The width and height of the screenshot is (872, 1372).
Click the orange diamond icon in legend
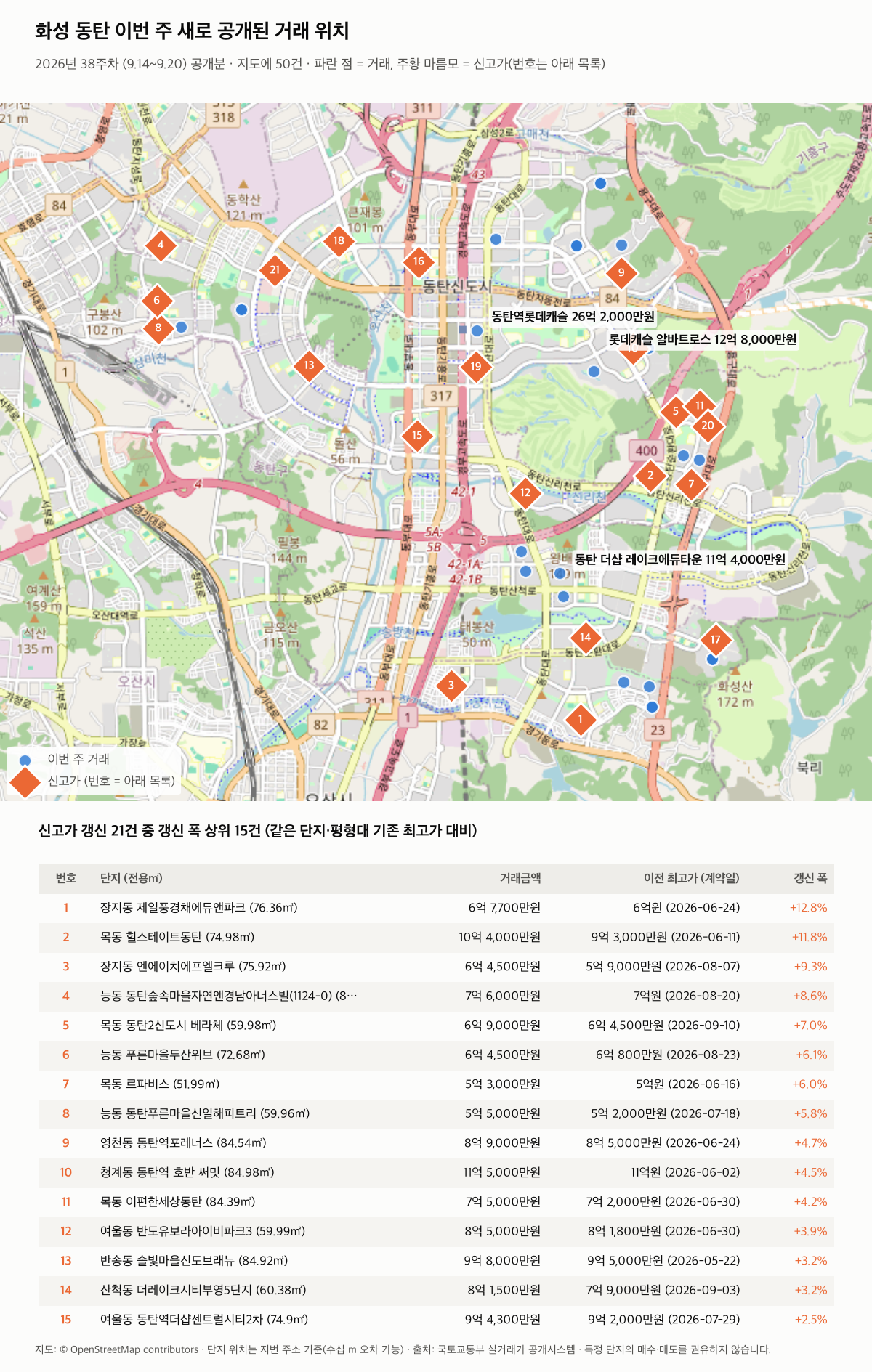(25, 782)
